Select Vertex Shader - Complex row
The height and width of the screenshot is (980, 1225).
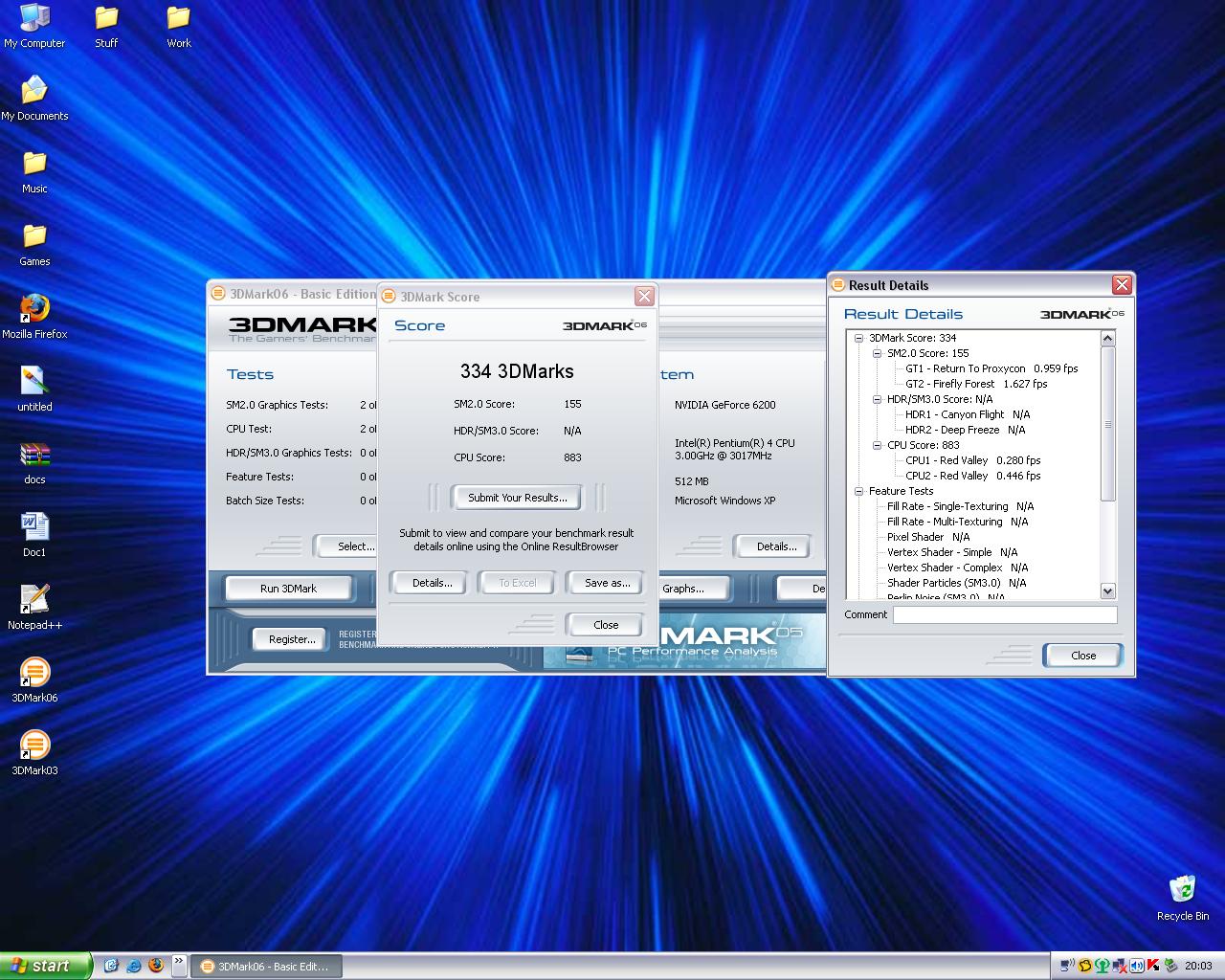957,568
